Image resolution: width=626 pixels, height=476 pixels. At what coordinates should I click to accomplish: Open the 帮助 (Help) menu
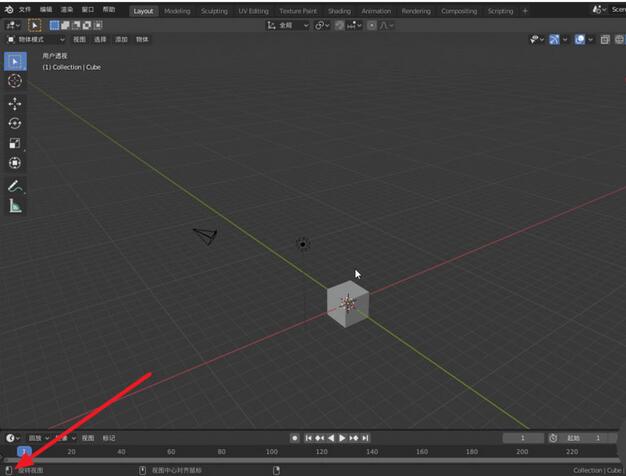pos(109,10)
